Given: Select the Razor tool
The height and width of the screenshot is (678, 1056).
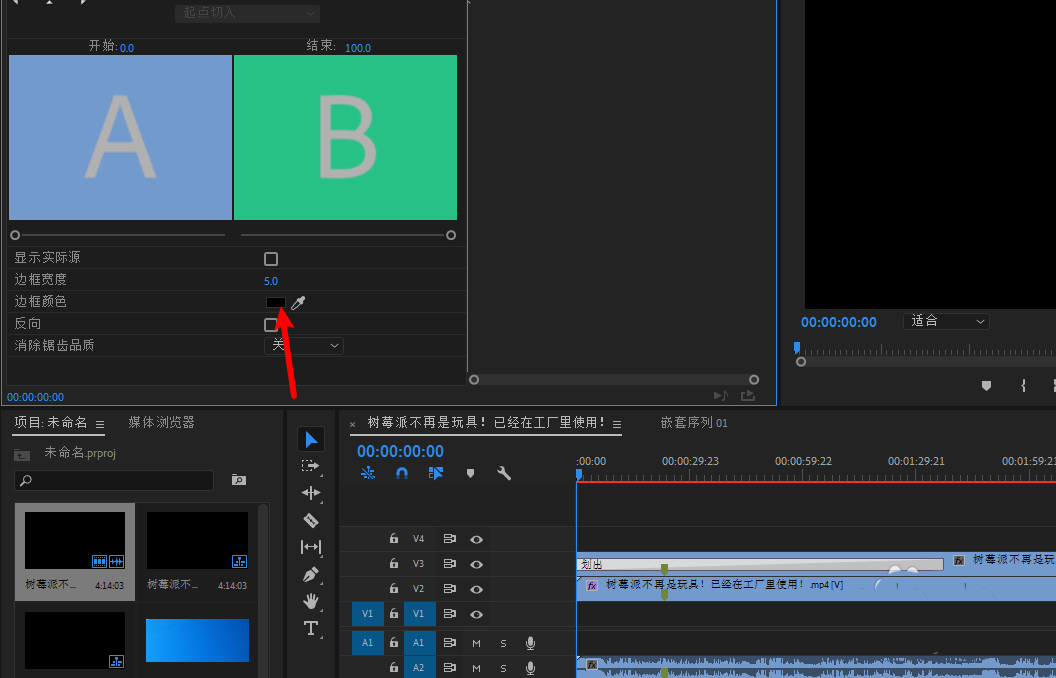Looking at the screenshot, I should pyautogui.click(x=311, y=520).
